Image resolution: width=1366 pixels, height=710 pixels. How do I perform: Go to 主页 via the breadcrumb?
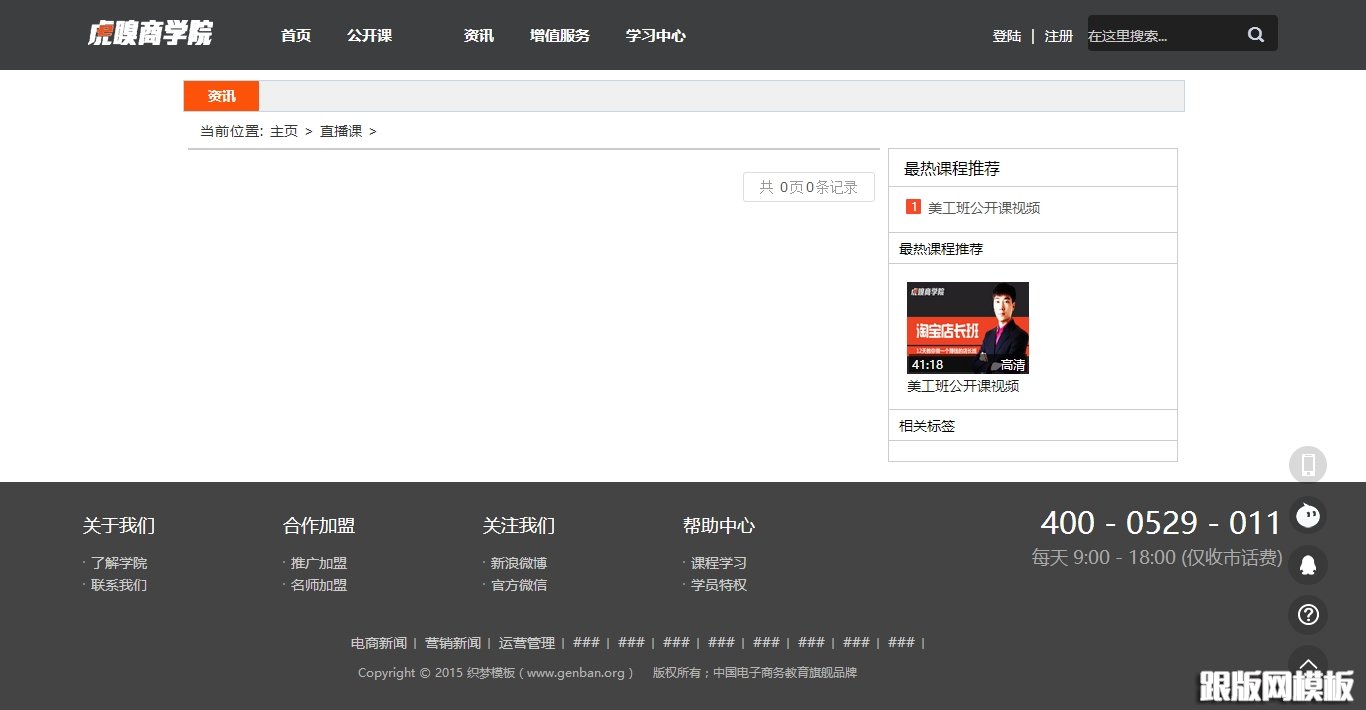click(x=283, y=131)
